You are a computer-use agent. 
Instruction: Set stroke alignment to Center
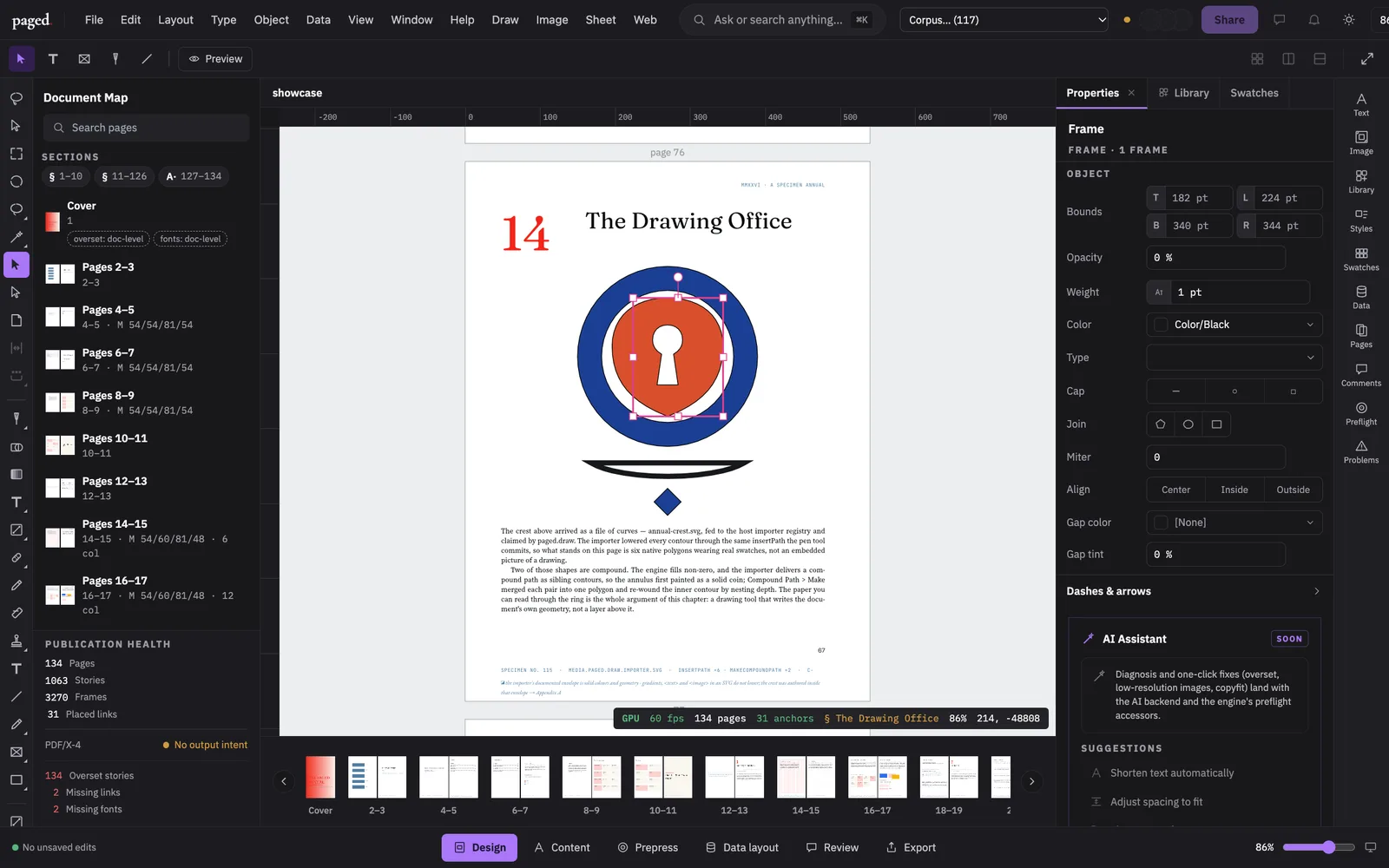coord(1176,490)
